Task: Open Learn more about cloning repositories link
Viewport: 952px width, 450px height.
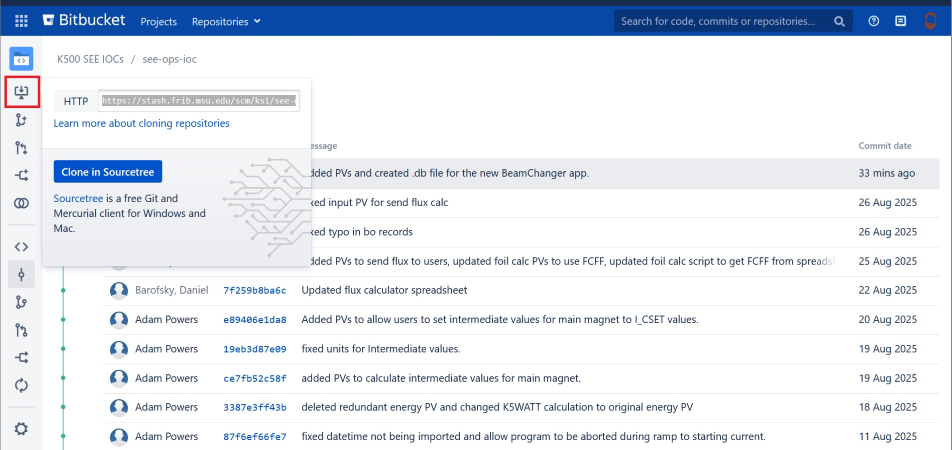Action: coord(141,123)
